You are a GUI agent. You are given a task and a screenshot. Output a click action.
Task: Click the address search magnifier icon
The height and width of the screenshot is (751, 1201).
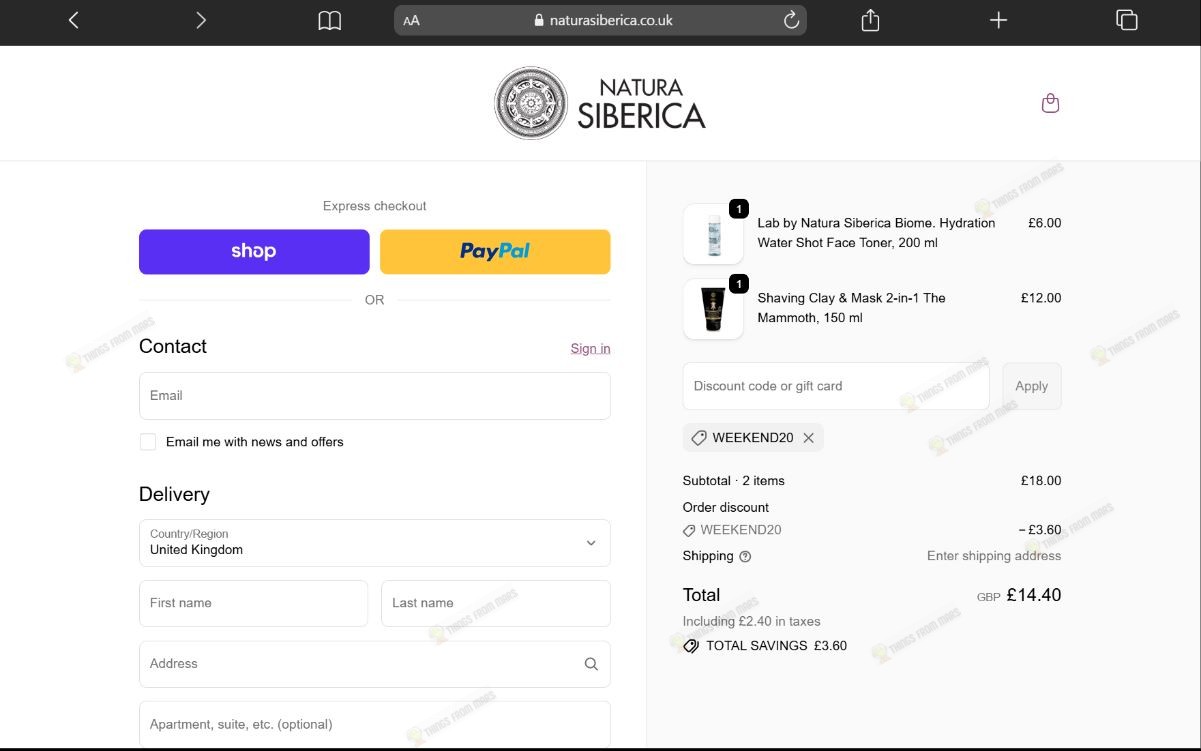591,664
